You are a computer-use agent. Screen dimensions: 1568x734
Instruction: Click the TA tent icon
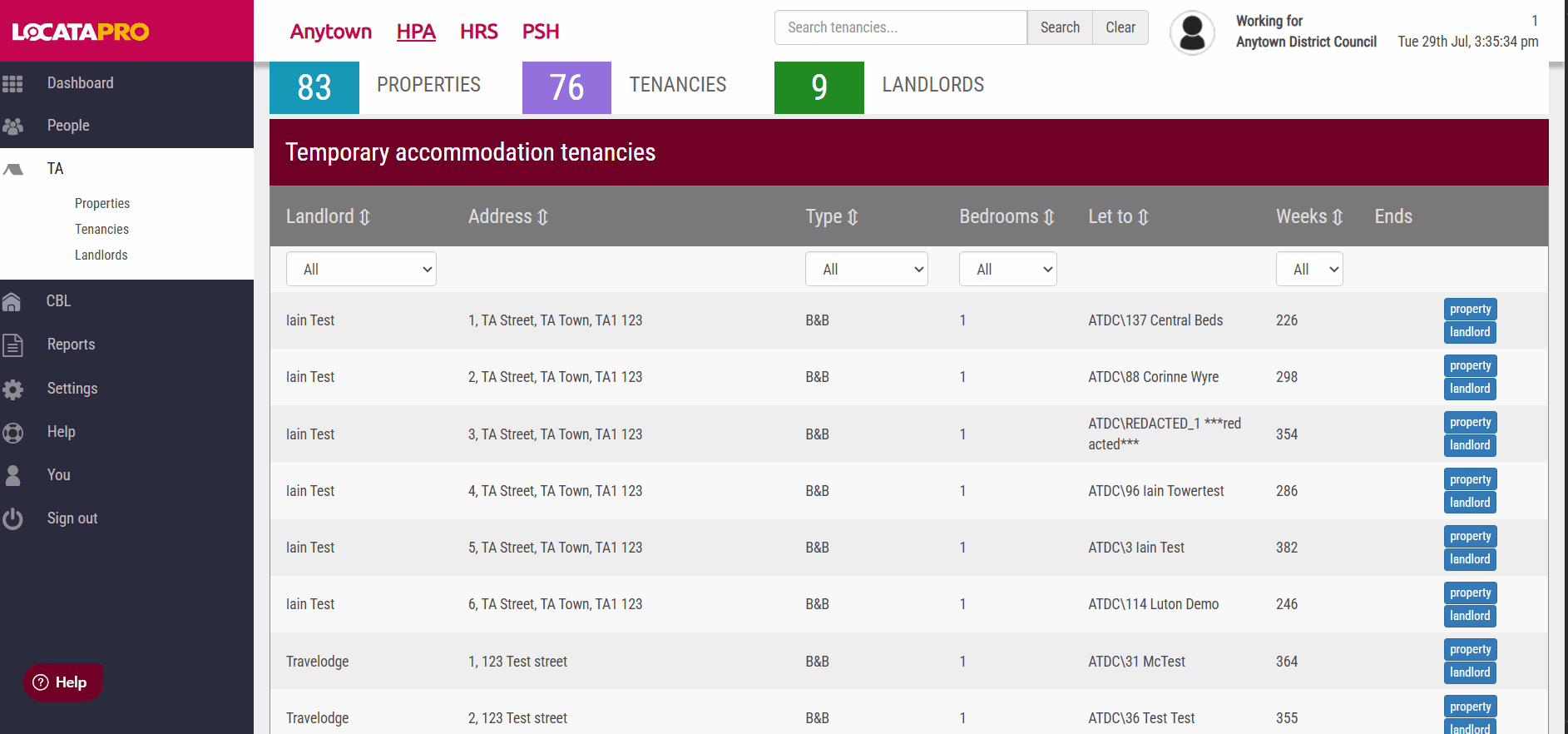(x=12, y=169)
